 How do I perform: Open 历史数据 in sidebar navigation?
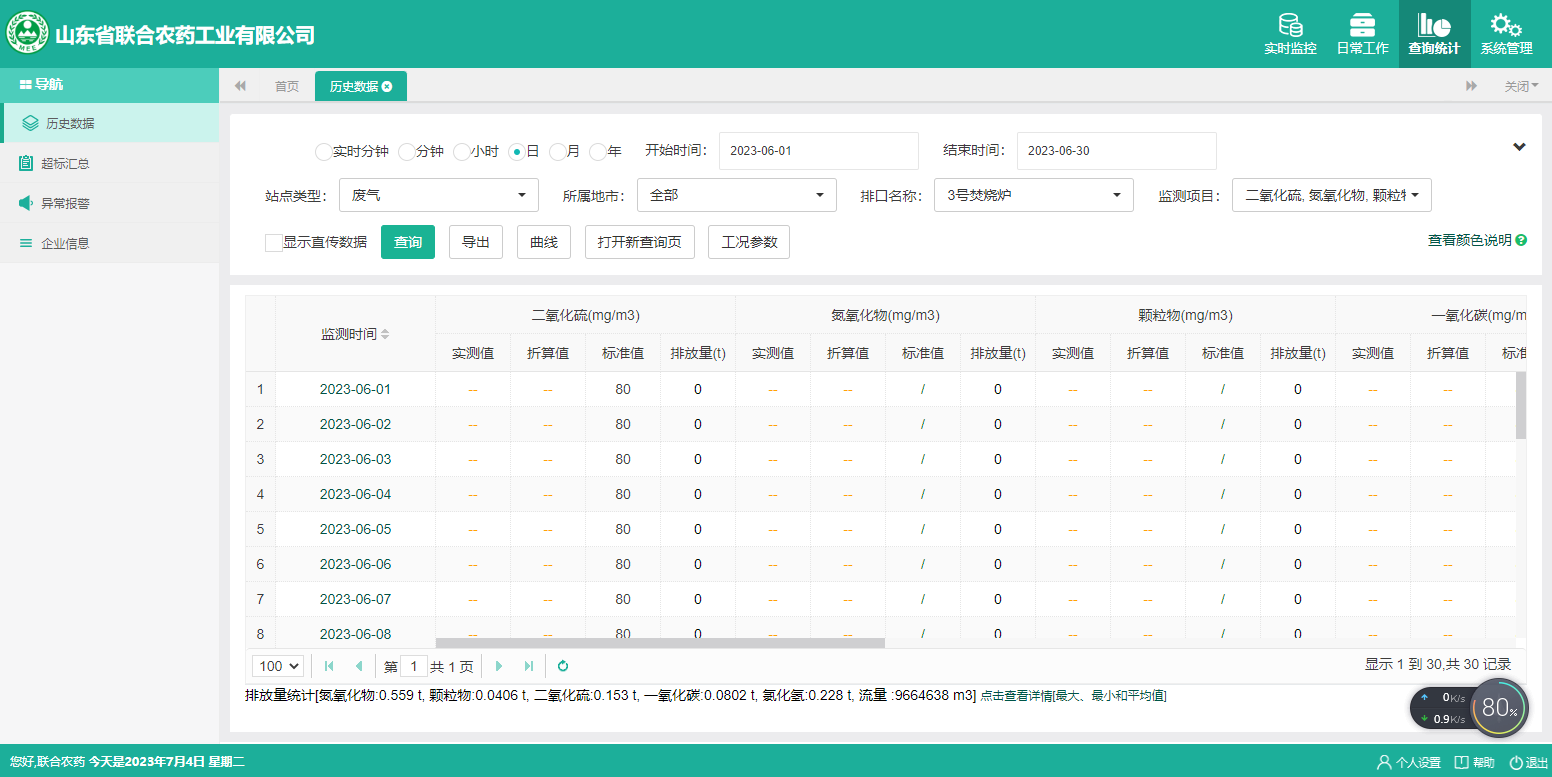(x=110, y=123)
